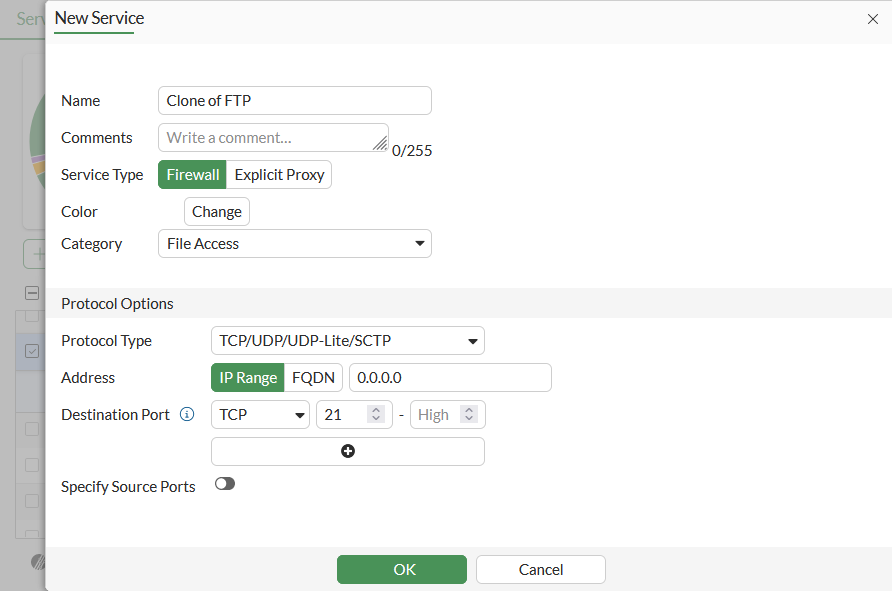Open the TCP destination port protocol dropdown
The image size is (892, 591).
pos(261,414)
